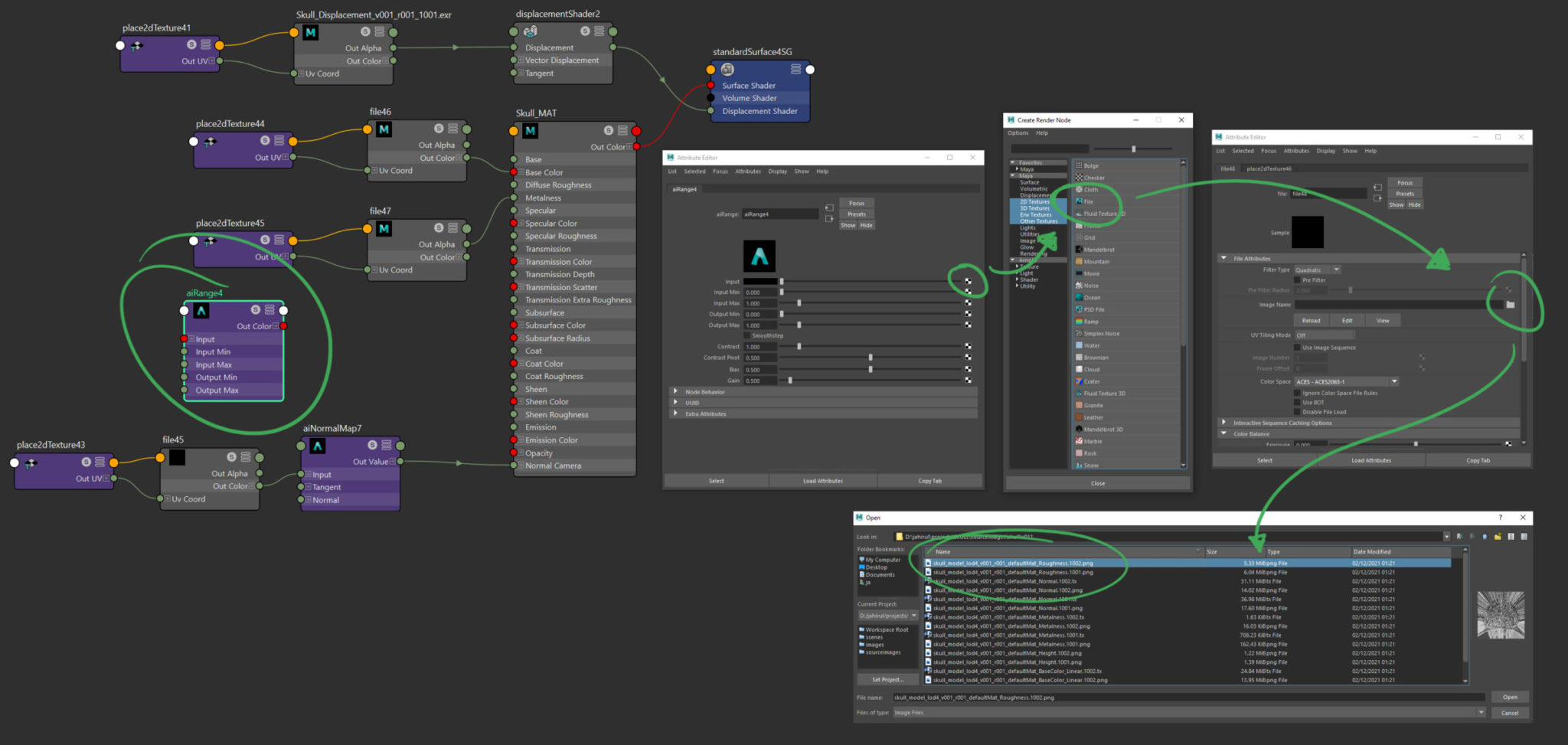
Task: Enable the Pre Filter checkbox
Action: [1297, 279]
